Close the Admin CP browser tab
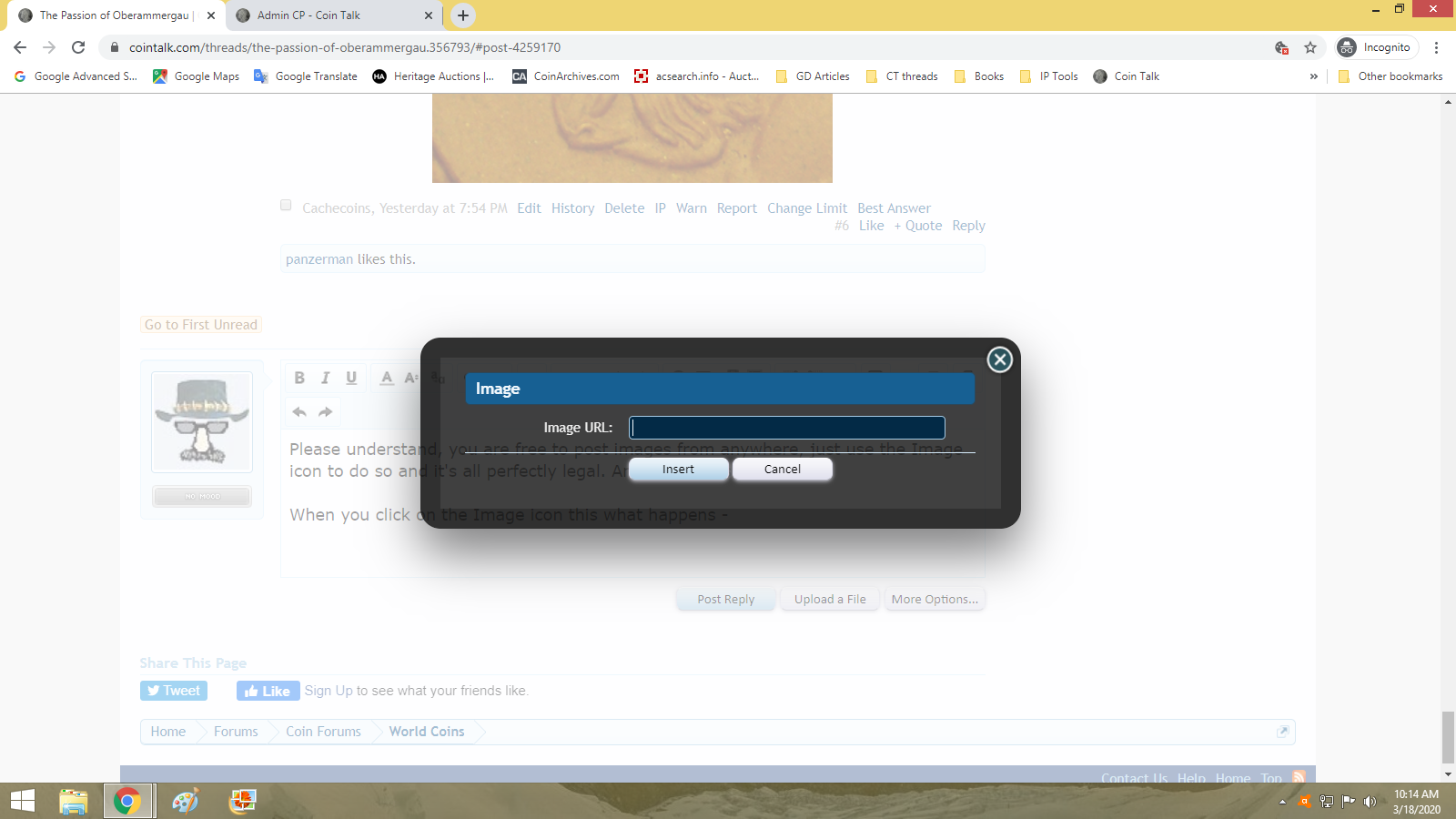 coord(429,15)
